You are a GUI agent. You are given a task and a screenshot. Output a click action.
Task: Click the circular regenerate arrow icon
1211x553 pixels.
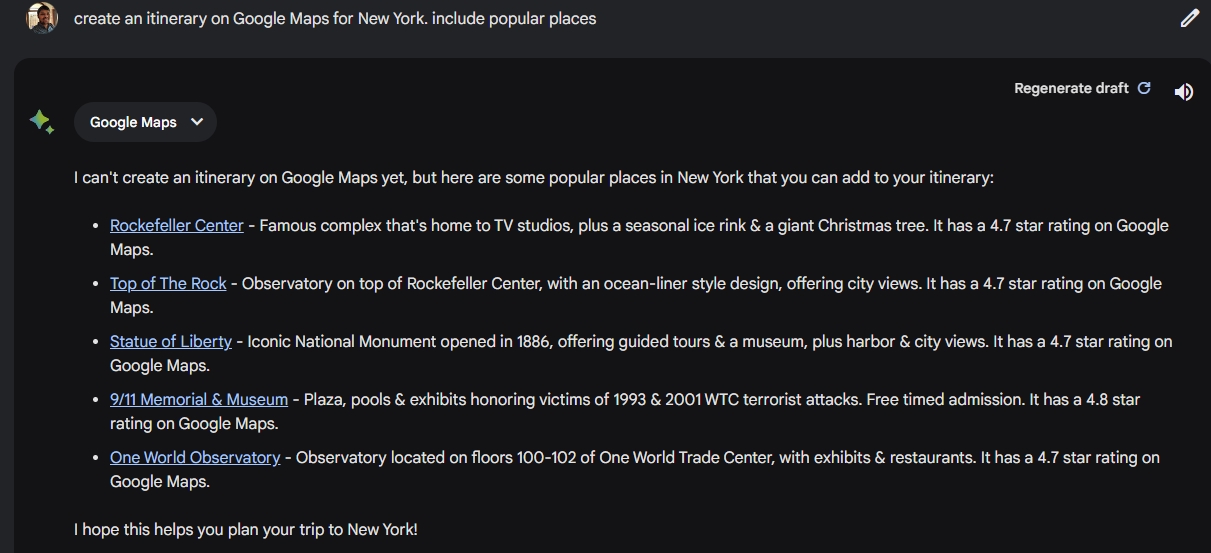1144,88
